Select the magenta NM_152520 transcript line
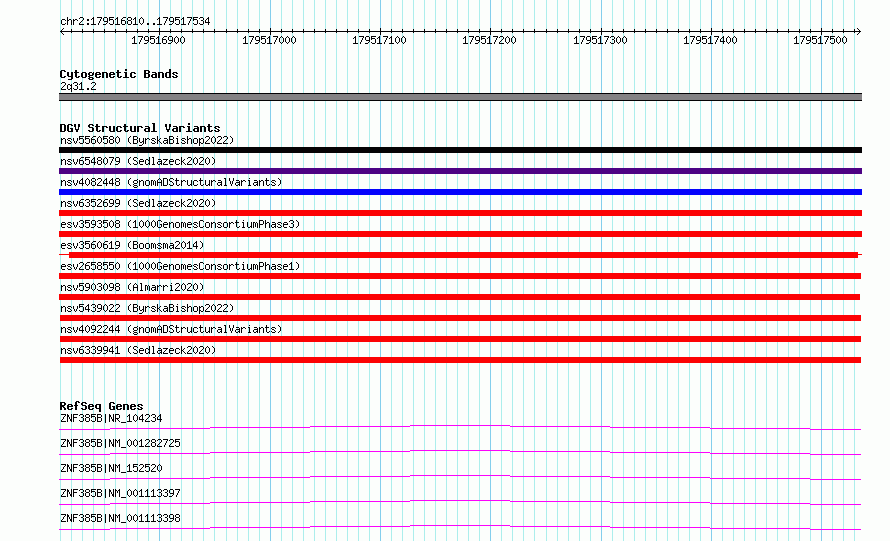890x541 pixels. (460, 477)
